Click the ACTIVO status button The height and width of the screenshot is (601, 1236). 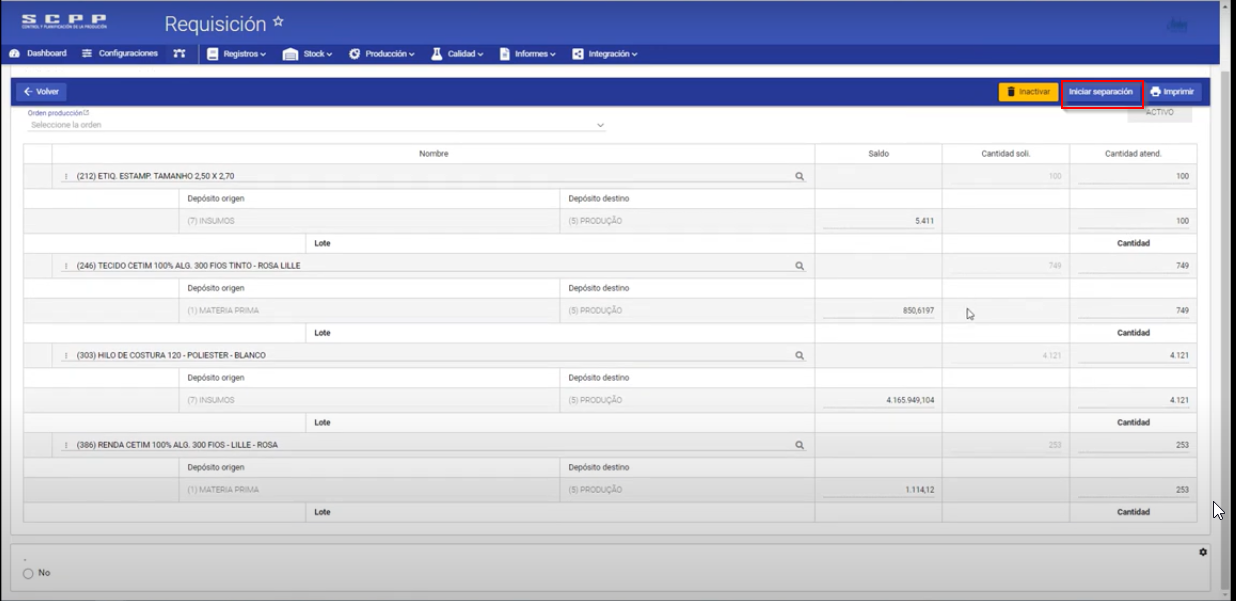[1159, 112]
